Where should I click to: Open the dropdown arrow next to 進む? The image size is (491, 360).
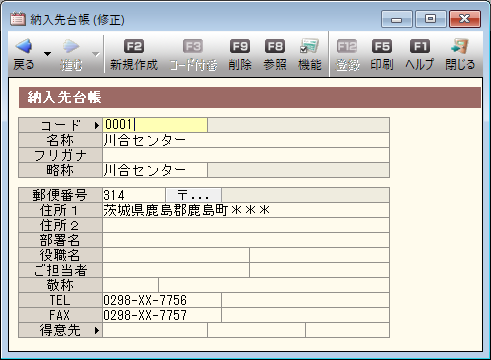(96, 54)
